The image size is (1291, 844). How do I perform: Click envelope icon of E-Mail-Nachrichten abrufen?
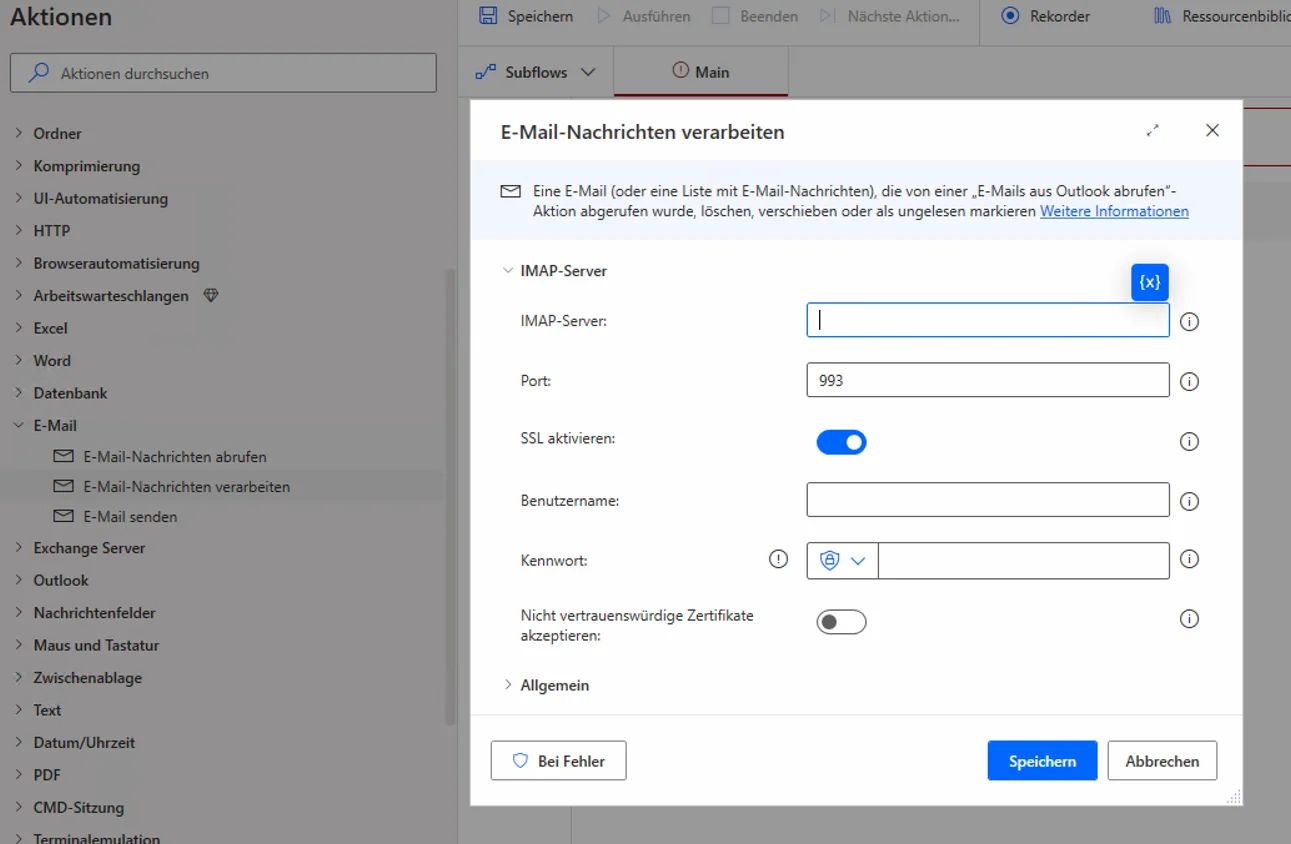coord(64,456)
